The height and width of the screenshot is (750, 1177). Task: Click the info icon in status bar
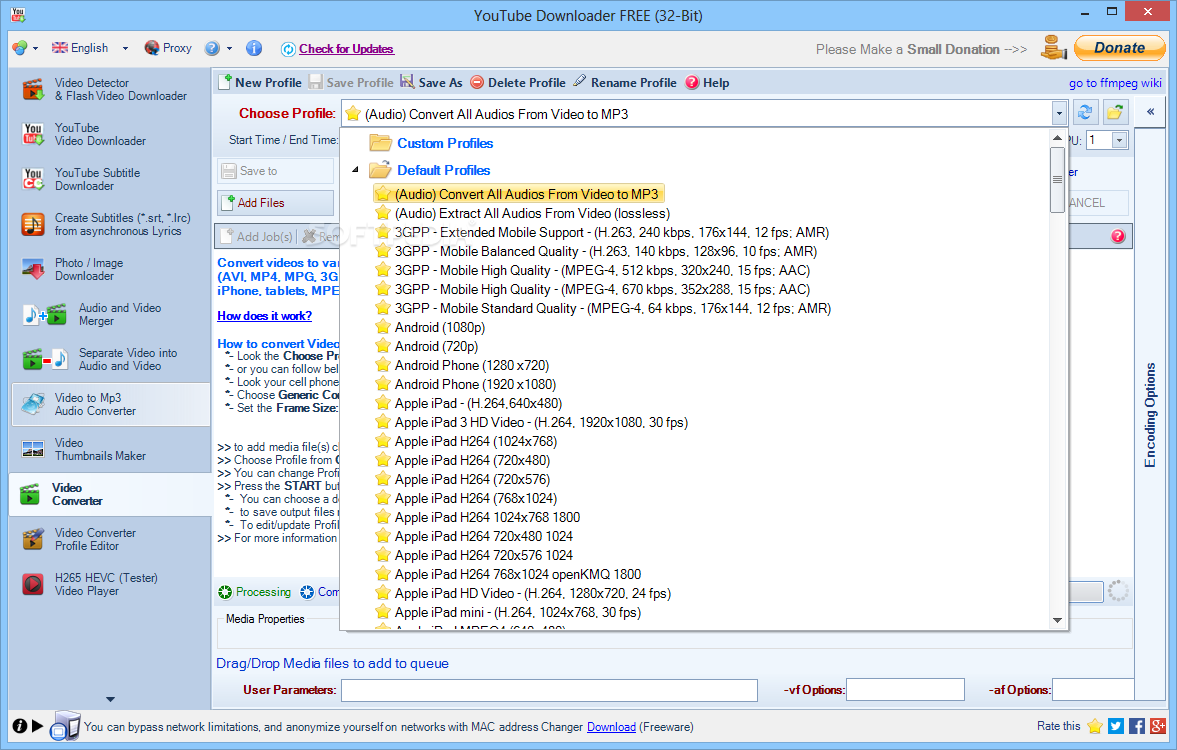[x=20, y=726]
